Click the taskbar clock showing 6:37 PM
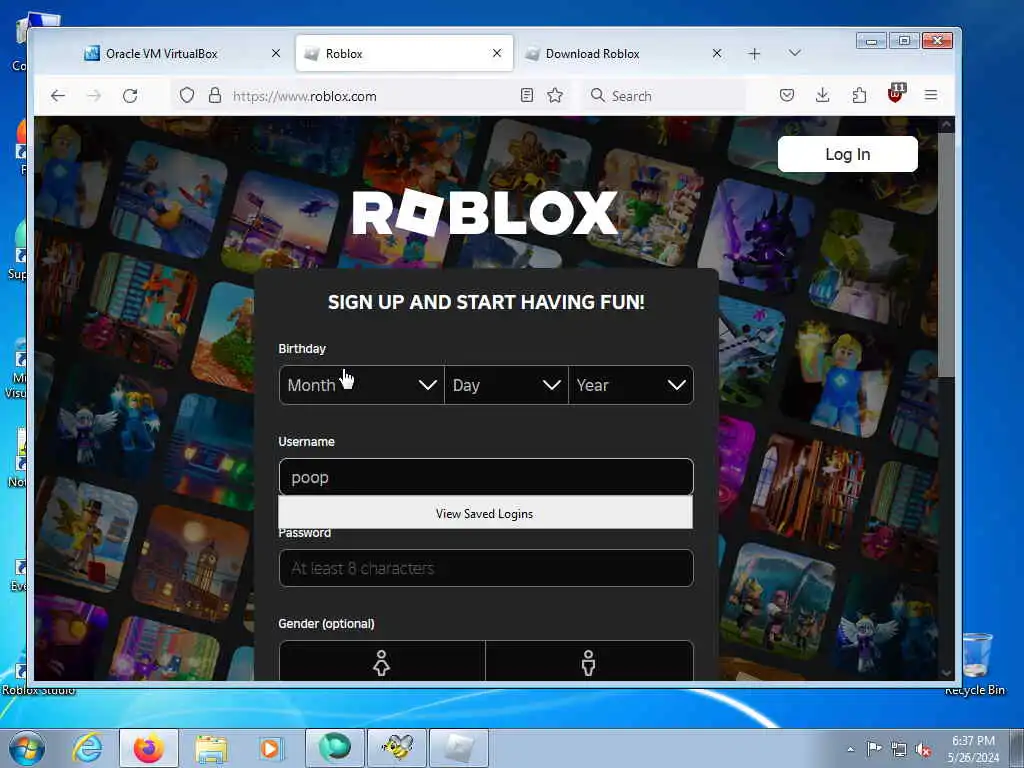 click(x=973, y=749)
